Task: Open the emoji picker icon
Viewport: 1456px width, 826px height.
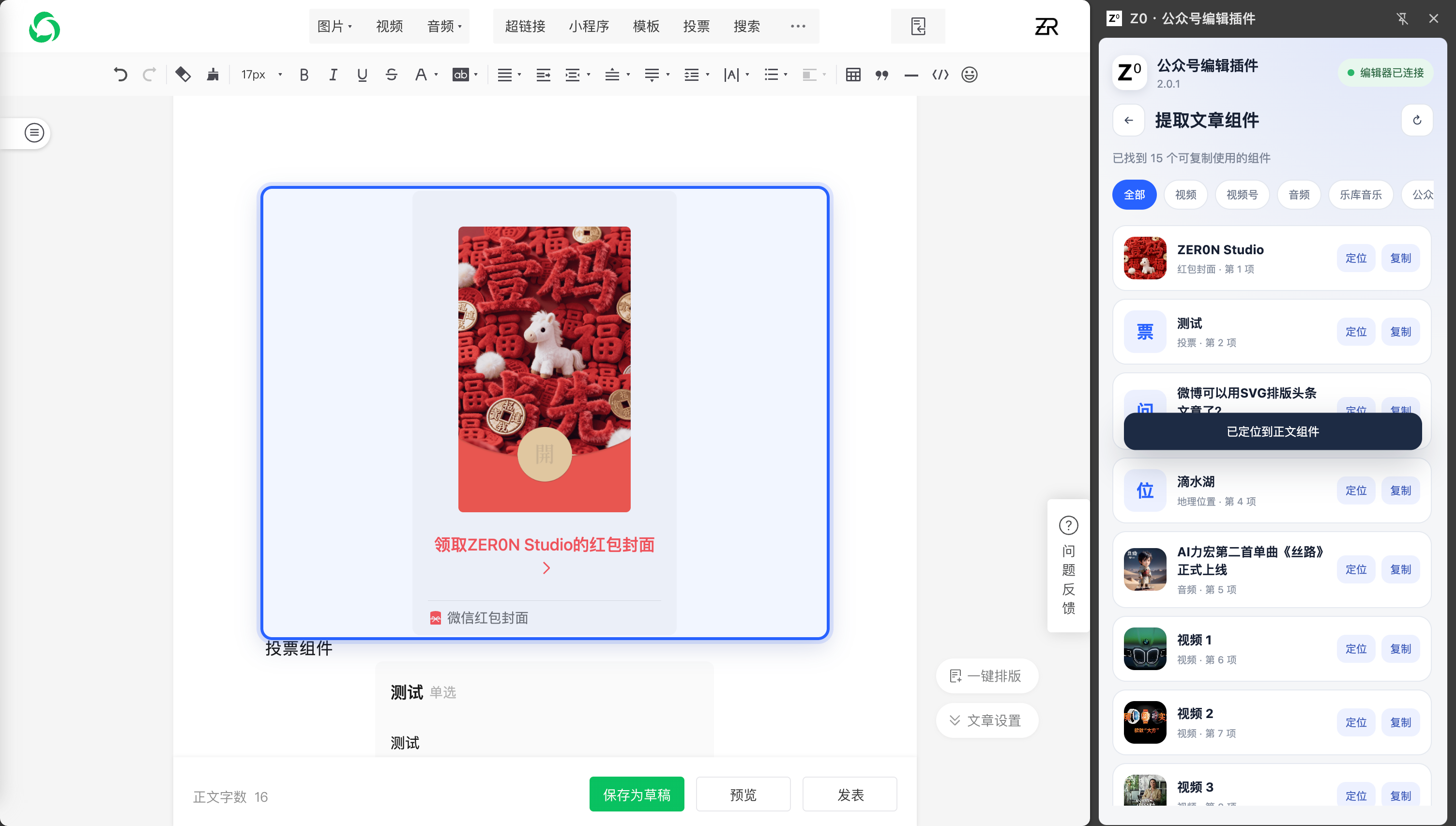Action: click(x=969, y=74)
